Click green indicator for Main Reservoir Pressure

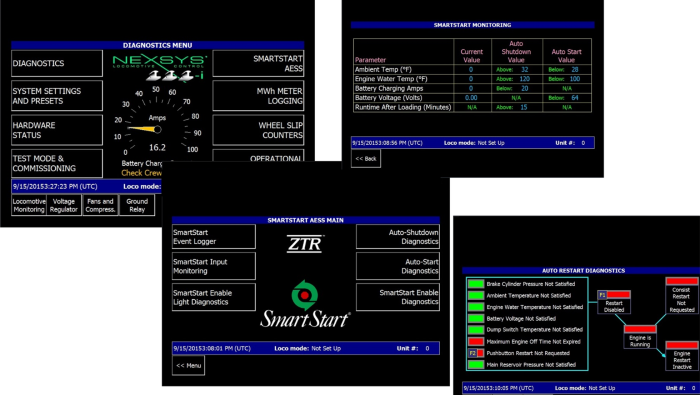point(476,365)
